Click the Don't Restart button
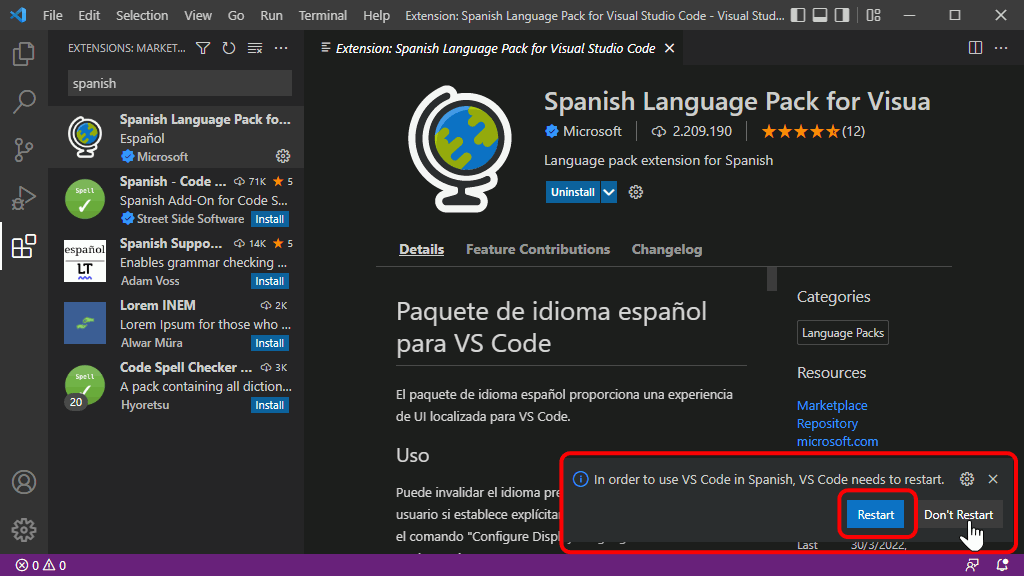This screenshot has height=576, width=1024. pyautogui.click(x=958, y=515)
